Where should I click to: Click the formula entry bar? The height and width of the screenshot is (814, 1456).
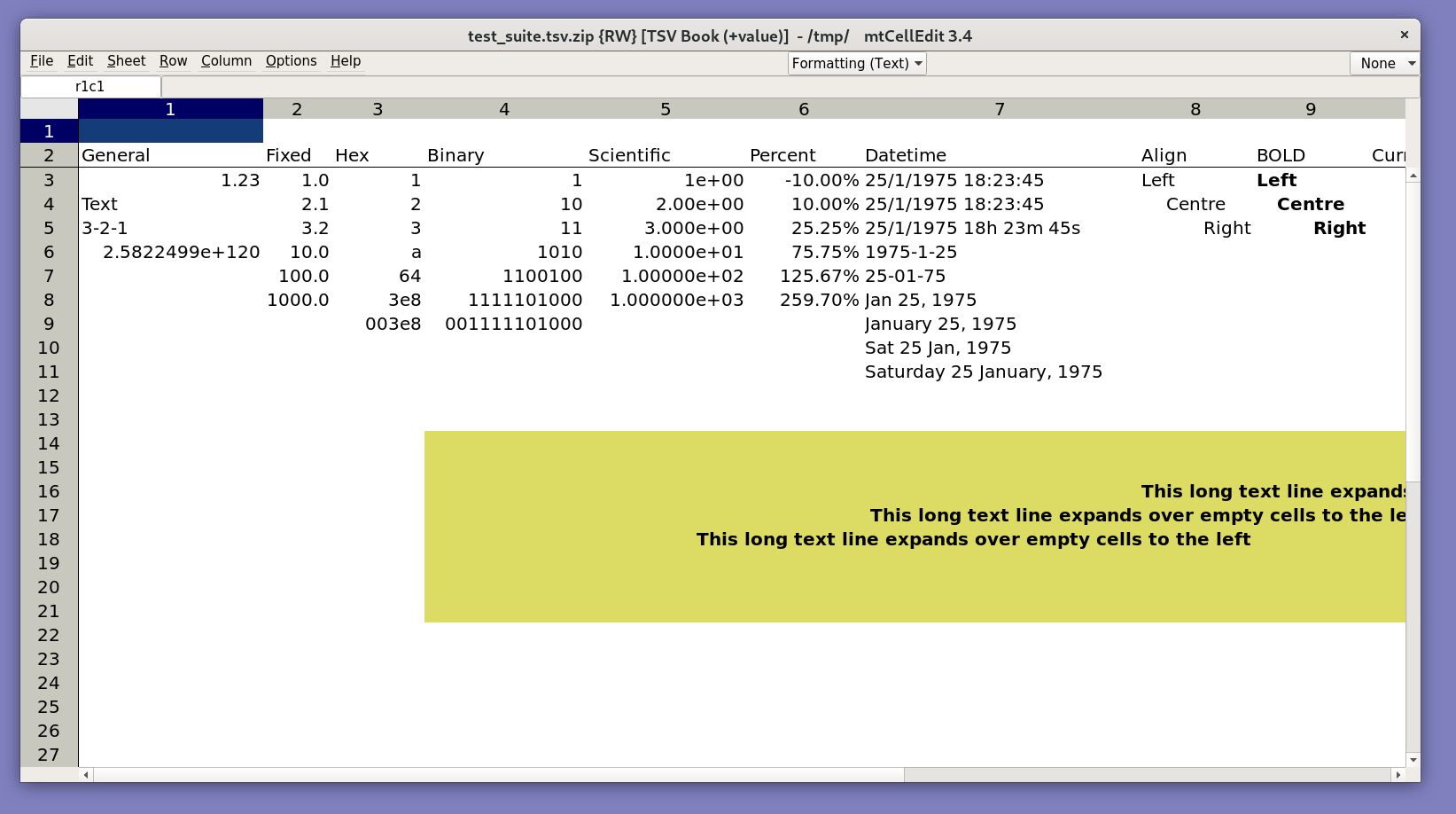(x=789, y=87)
